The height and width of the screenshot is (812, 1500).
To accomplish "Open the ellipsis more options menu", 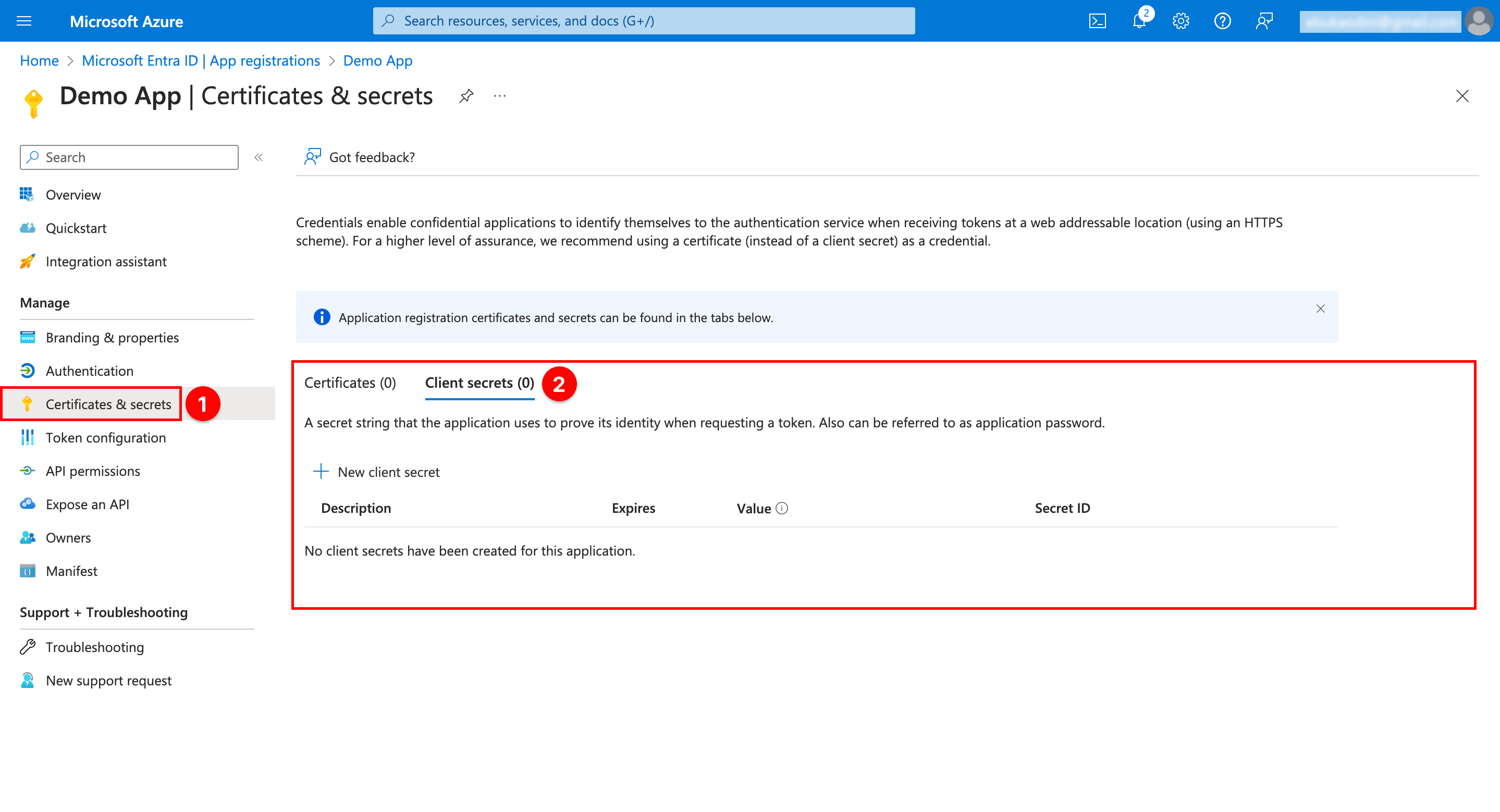I will click(500, 96).
